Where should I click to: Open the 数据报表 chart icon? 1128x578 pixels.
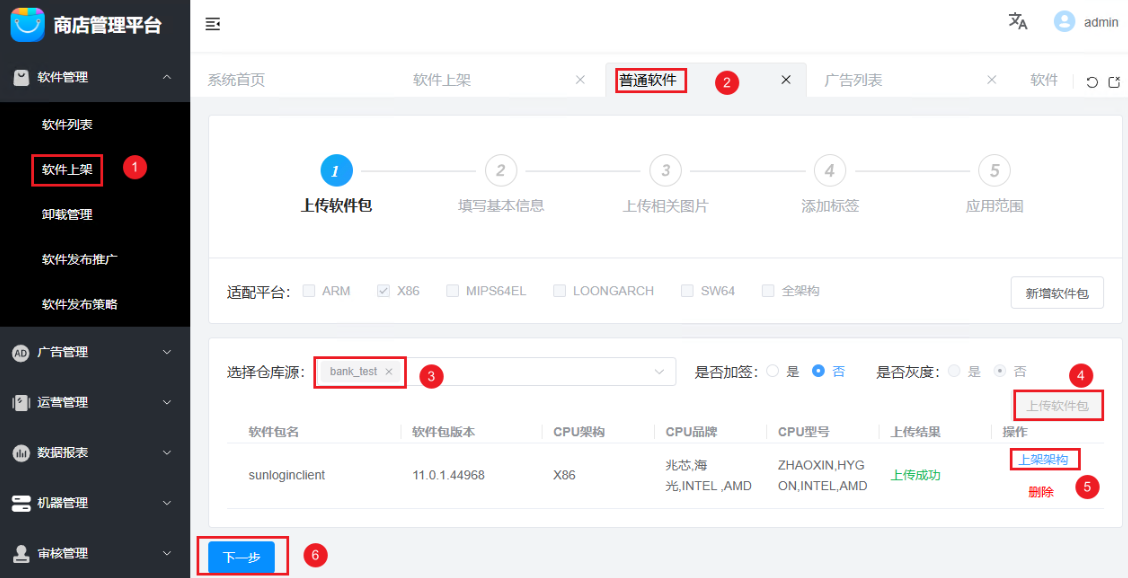pyautogui.click(x=23, y=453)
